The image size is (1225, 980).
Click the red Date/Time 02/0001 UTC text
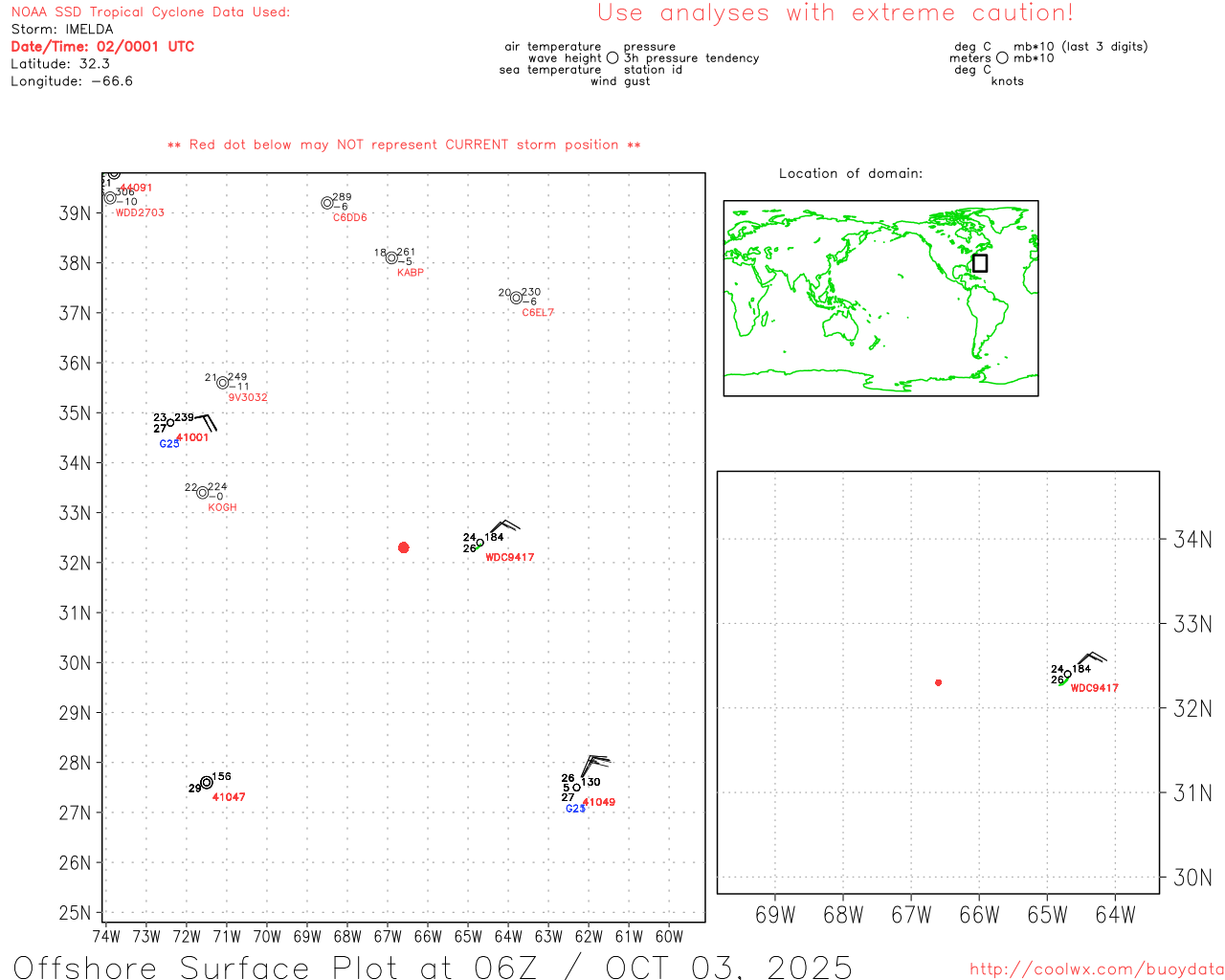pyautogui.click(x=102, y=47)
